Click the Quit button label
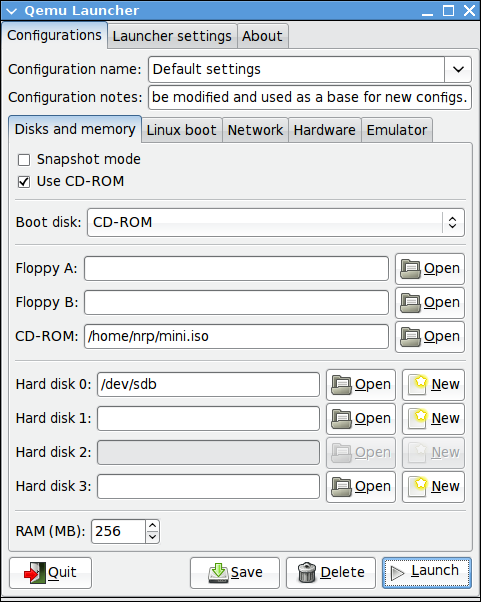The image size is (481, 602). tap(62, 573)
